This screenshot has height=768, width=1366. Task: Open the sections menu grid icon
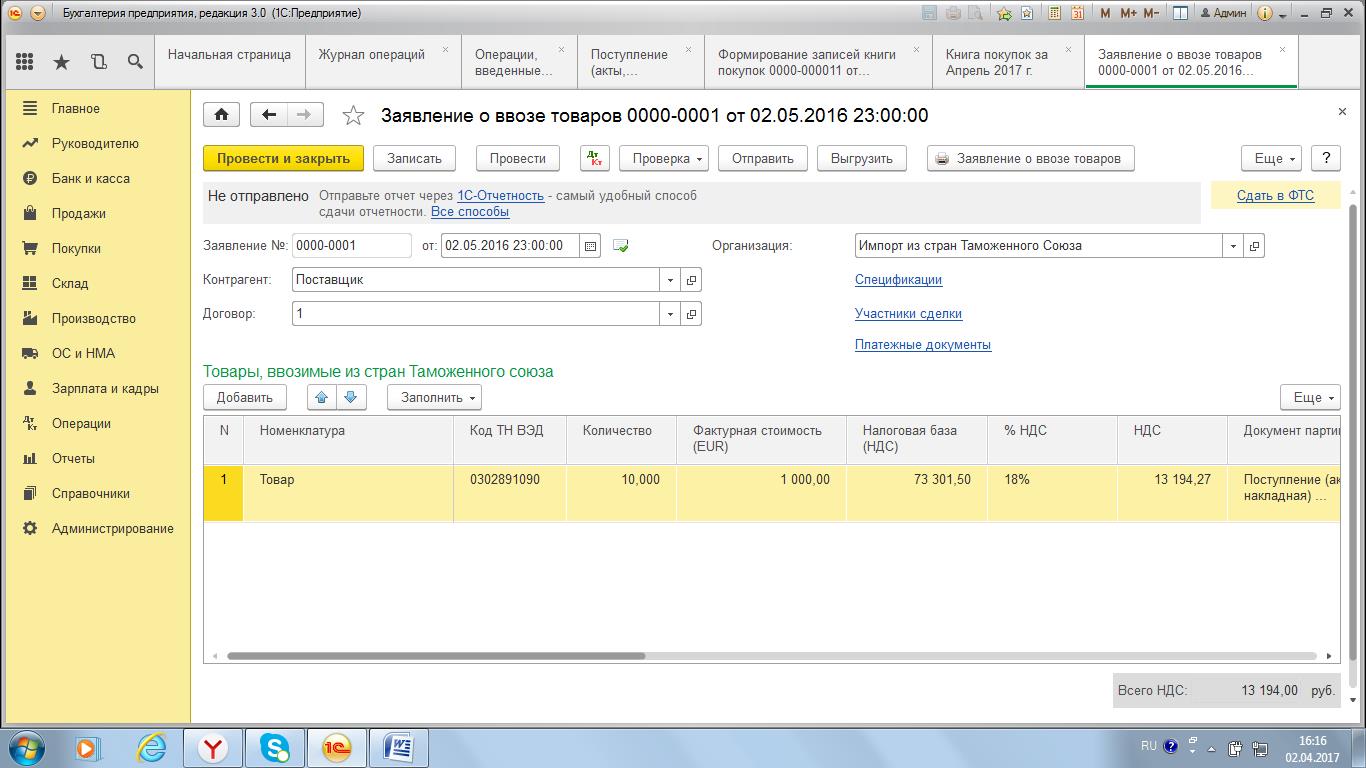pos(24,62)
